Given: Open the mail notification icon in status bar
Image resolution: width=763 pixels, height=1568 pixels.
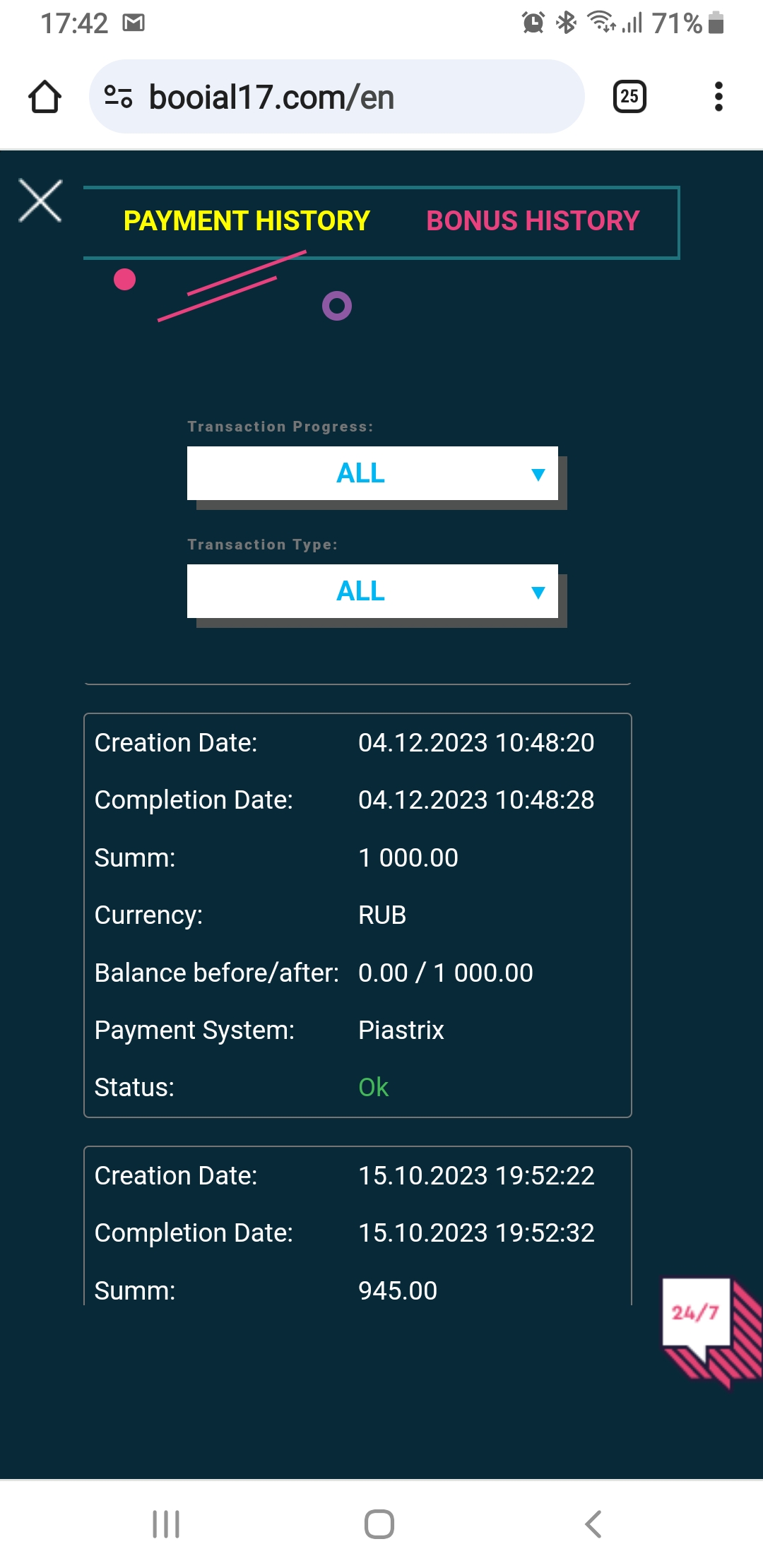Looking at the screenshot, I should 134,23.
